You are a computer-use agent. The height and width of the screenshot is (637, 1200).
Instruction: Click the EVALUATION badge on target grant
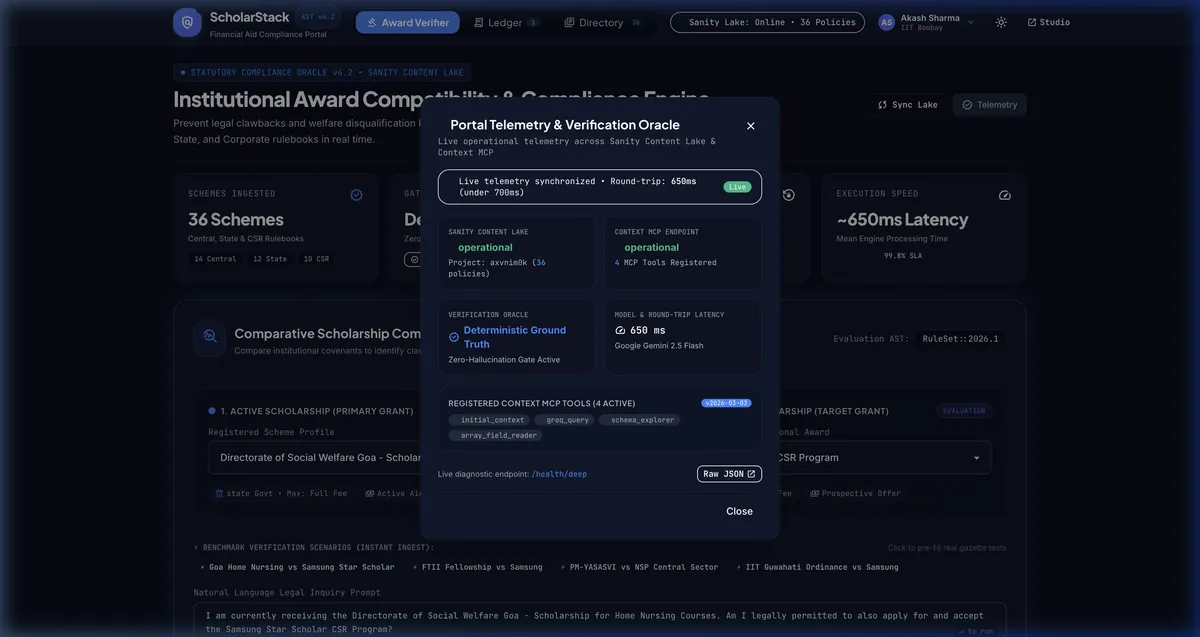click(964, 410)
